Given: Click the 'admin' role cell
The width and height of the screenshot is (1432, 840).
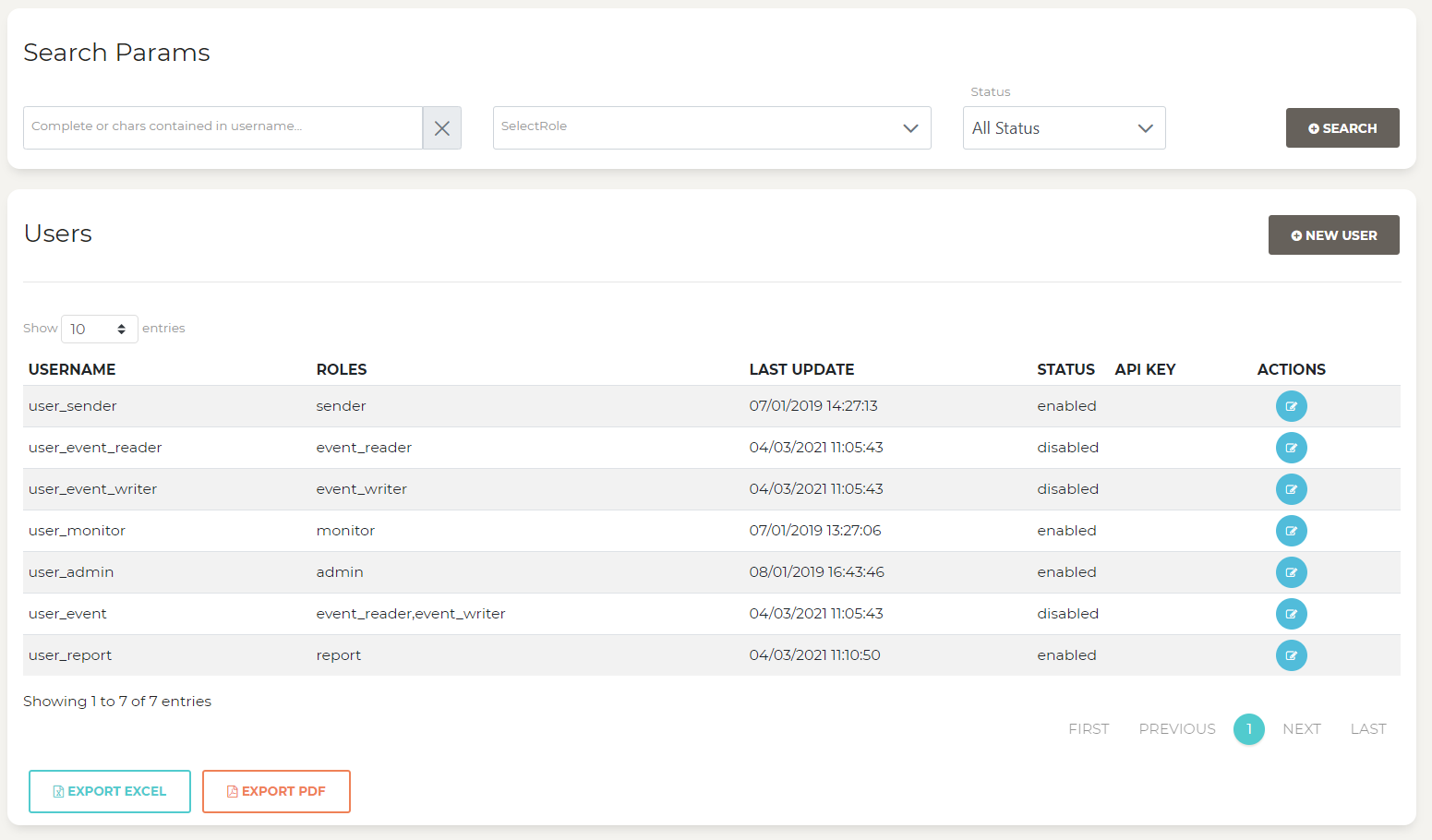Looking at the screenshot, I should point(340,572).
